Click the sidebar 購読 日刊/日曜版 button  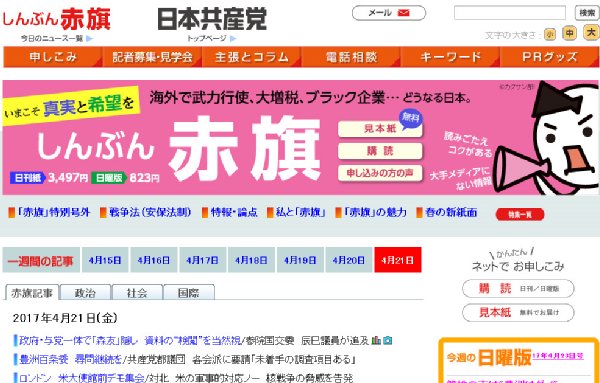click(x=518, y=289)
